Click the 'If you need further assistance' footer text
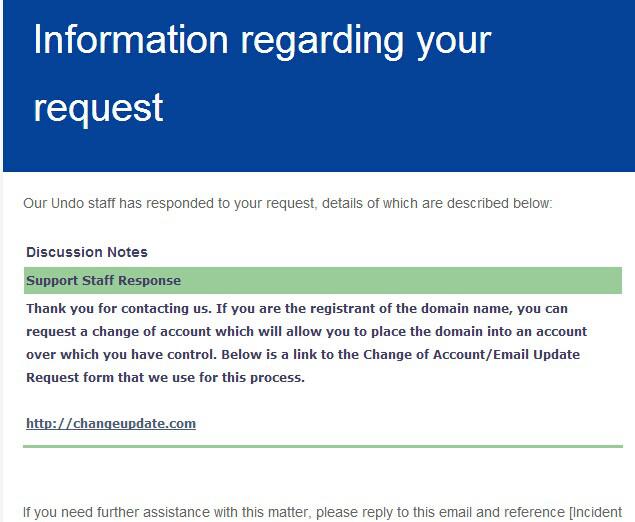 point(322,513)
